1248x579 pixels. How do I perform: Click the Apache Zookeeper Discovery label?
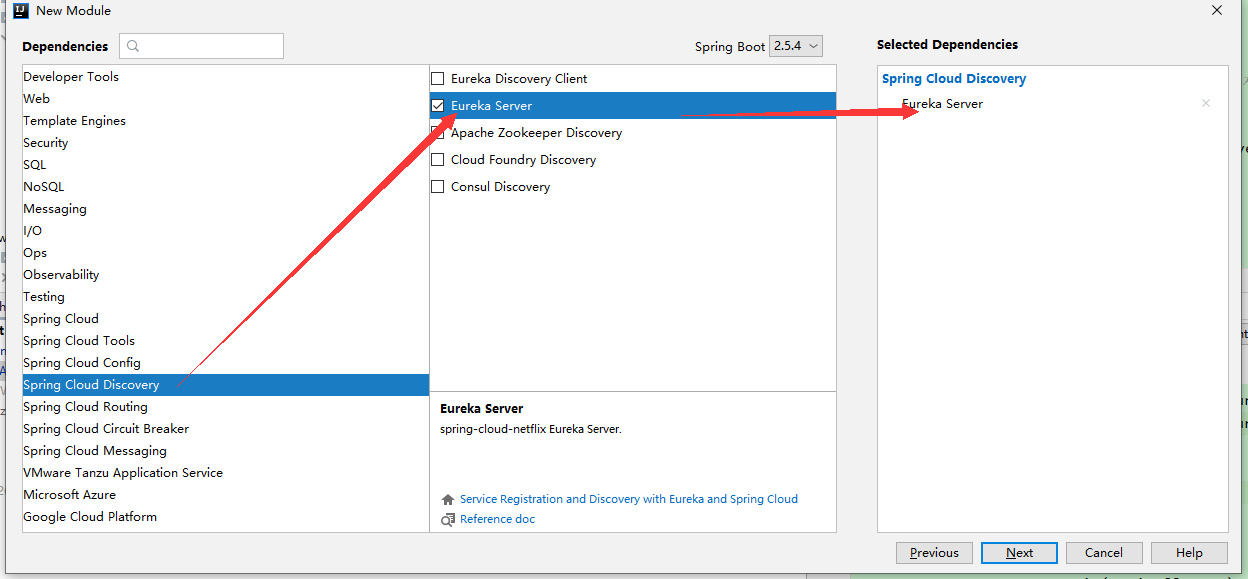click(x=536, y=132)
